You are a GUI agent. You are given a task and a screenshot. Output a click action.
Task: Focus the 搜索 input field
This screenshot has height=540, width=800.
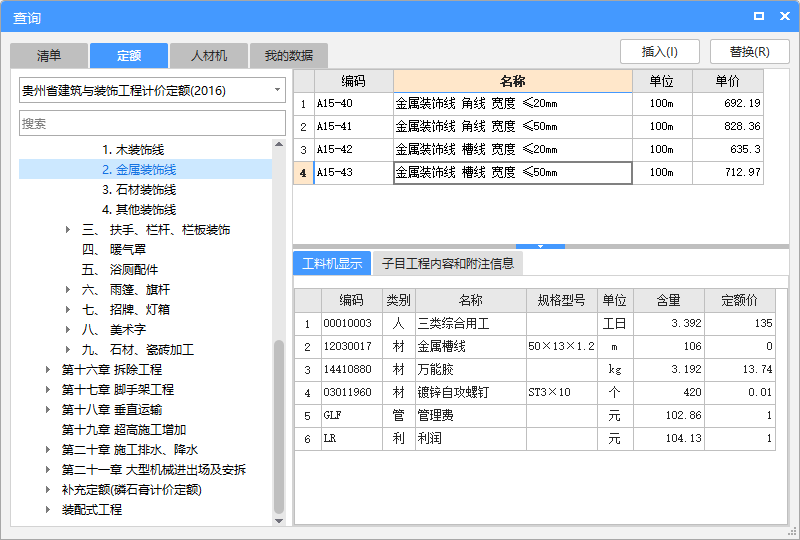(152, 123)
